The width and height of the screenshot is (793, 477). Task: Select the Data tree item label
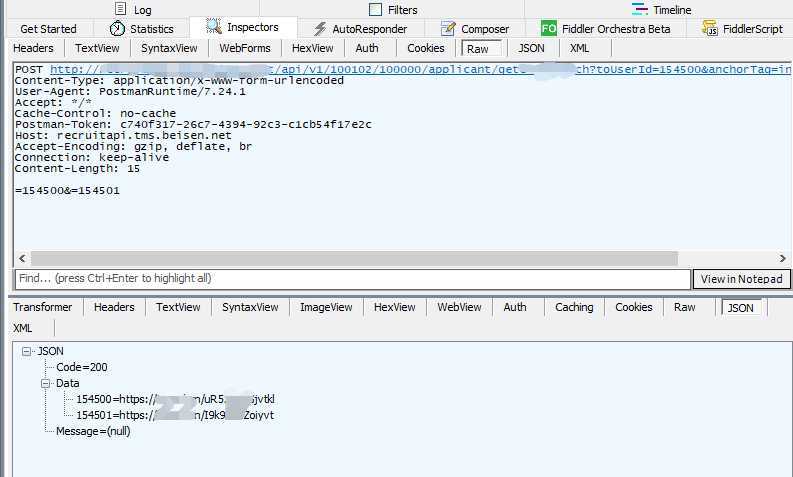[67, 383]
